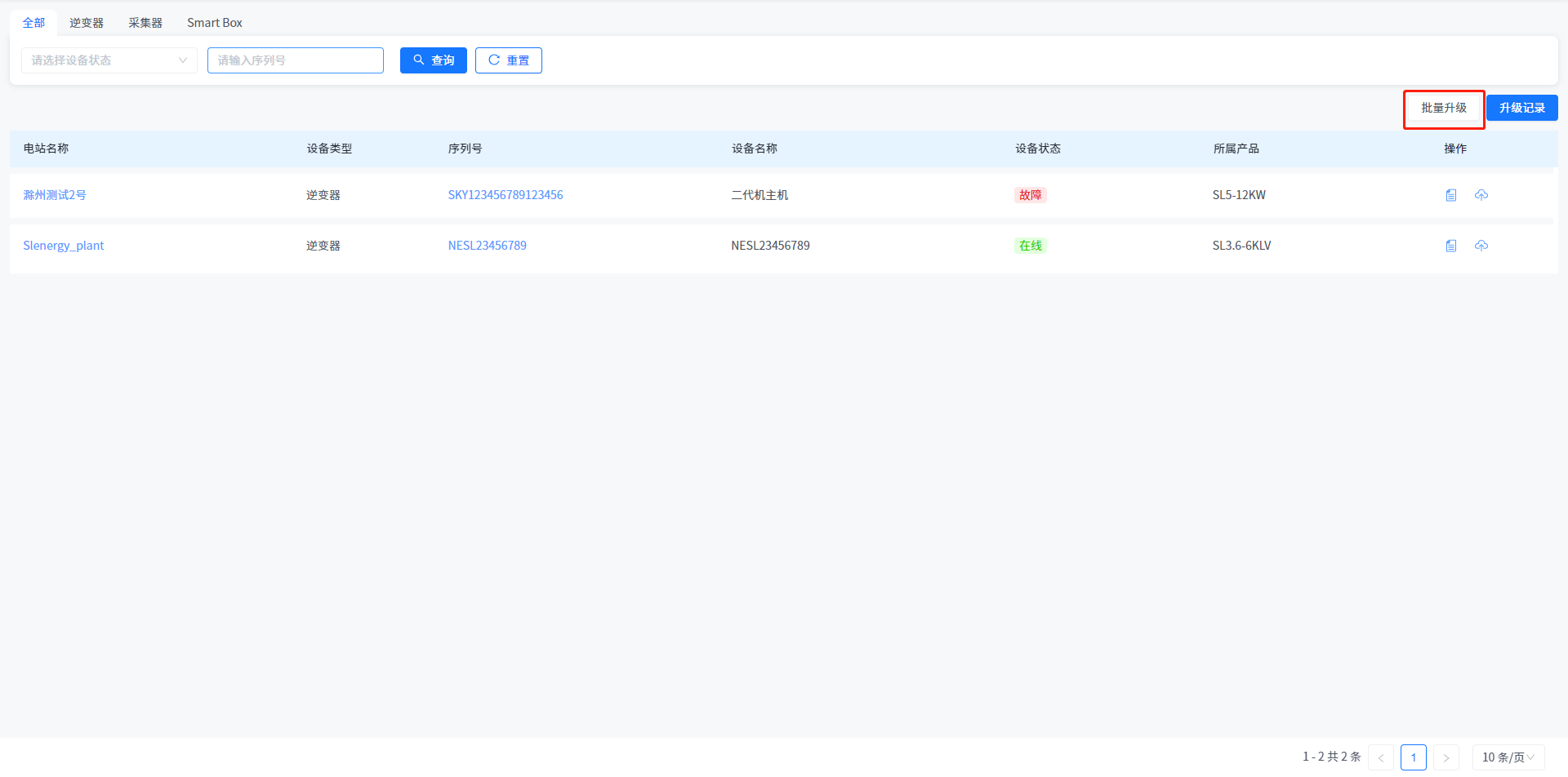
Task: Open 升级记录 upgrade records
Action: tap(1521, 108)
